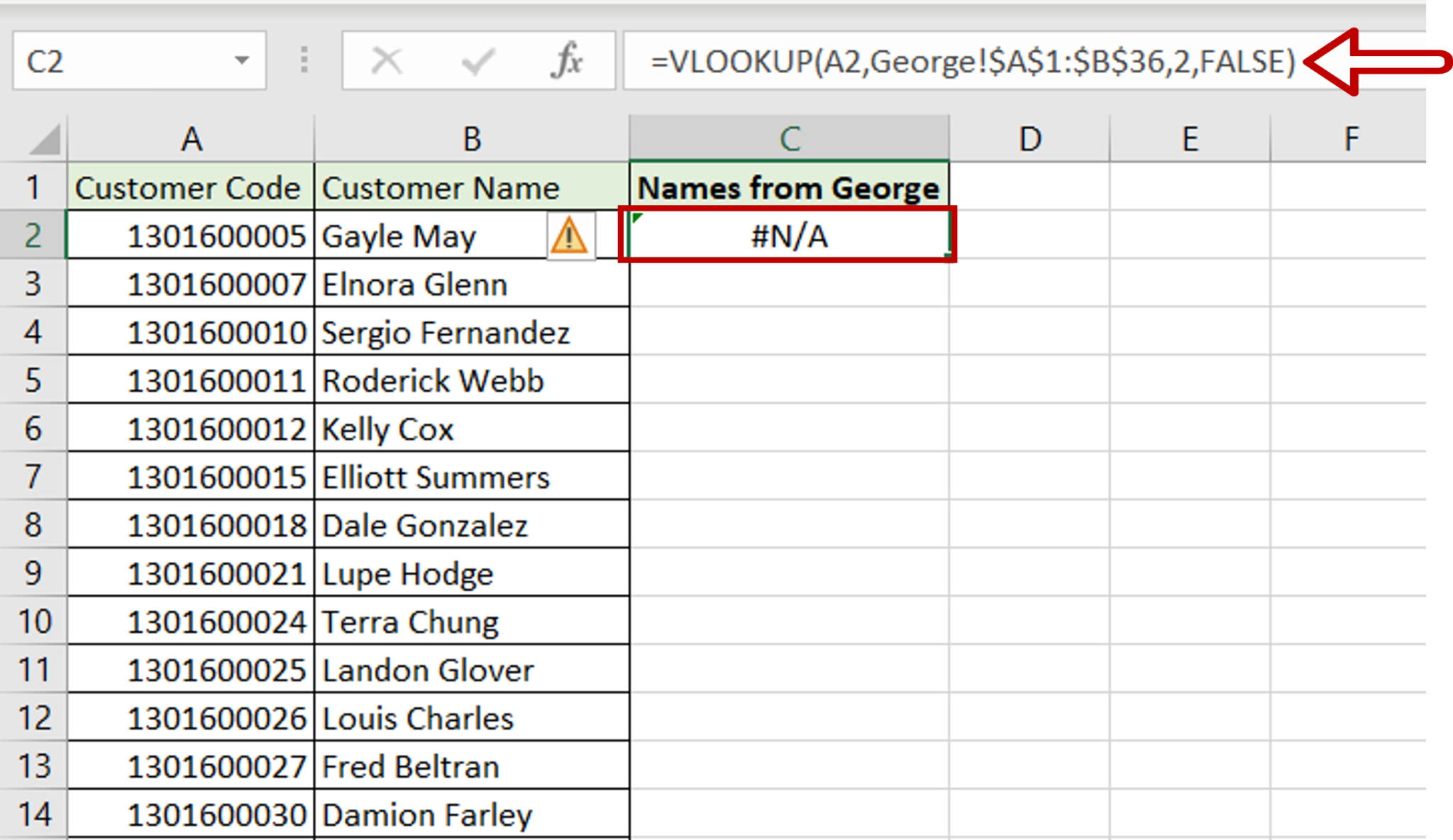
Task: Select the column D header
Action: (x=1029, y=138)
